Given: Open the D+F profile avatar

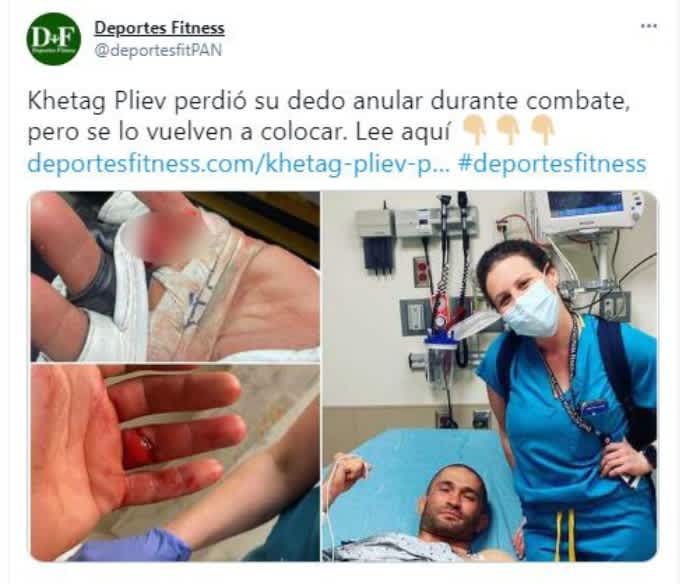Looking at the screenshot, I should [54, 39].
